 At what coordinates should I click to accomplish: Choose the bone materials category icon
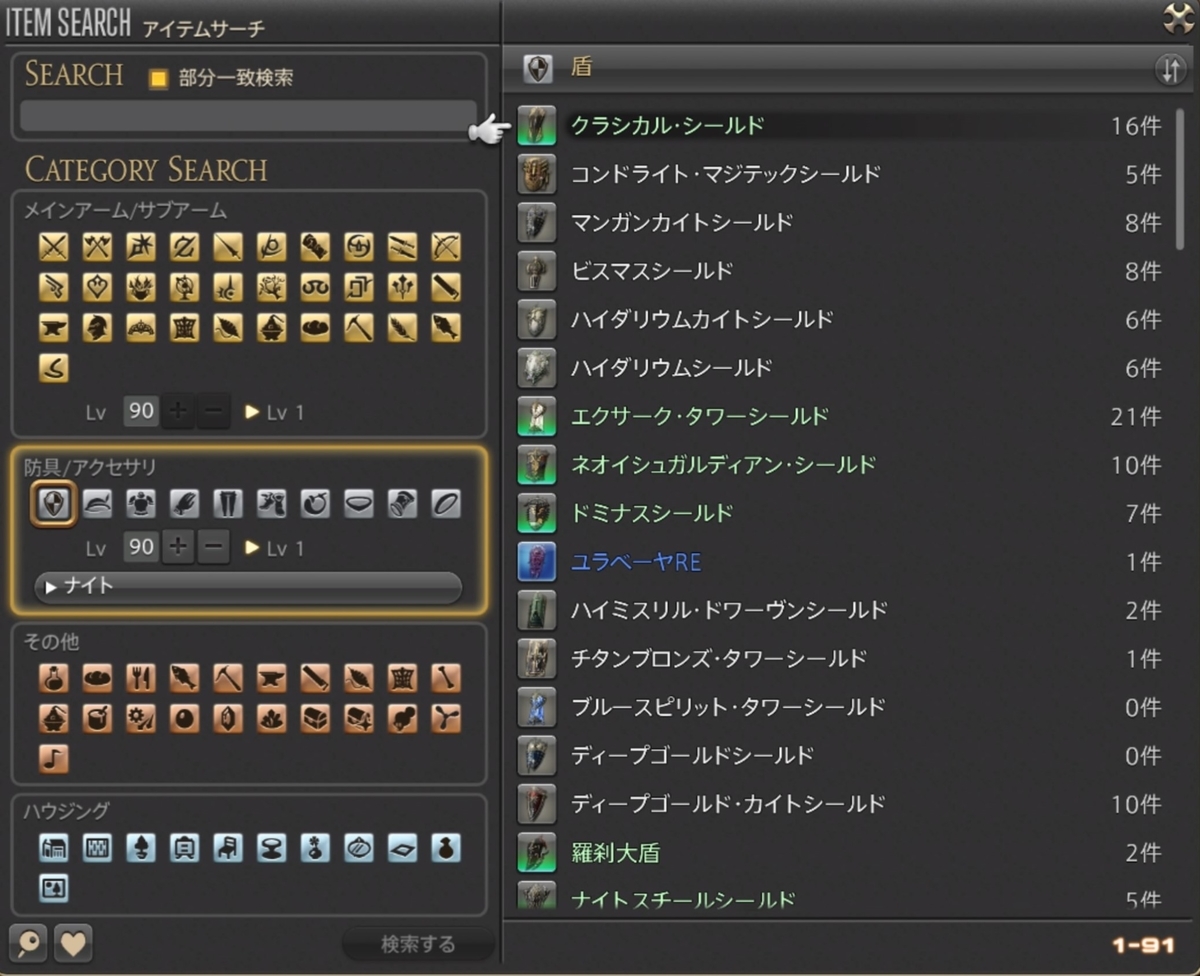[446, 677]
